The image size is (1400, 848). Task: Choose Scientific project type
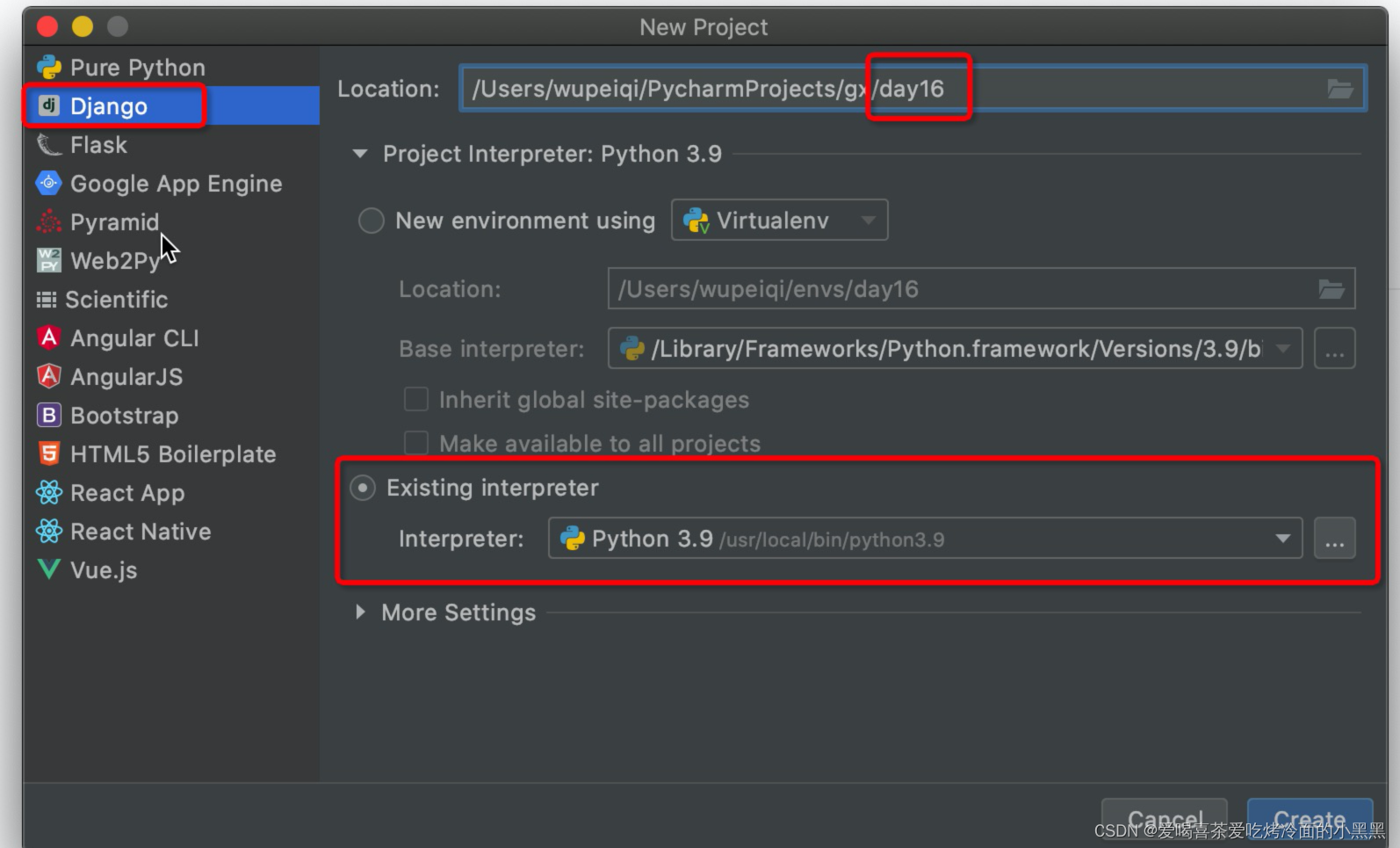tap(117, 300)
